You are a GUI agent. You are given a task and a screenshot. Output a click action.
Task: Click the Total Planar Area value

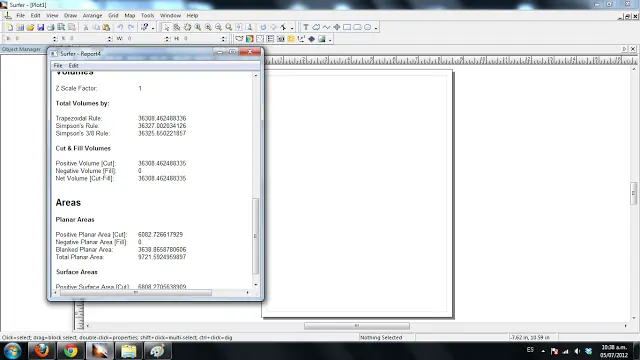click(162, 257)
